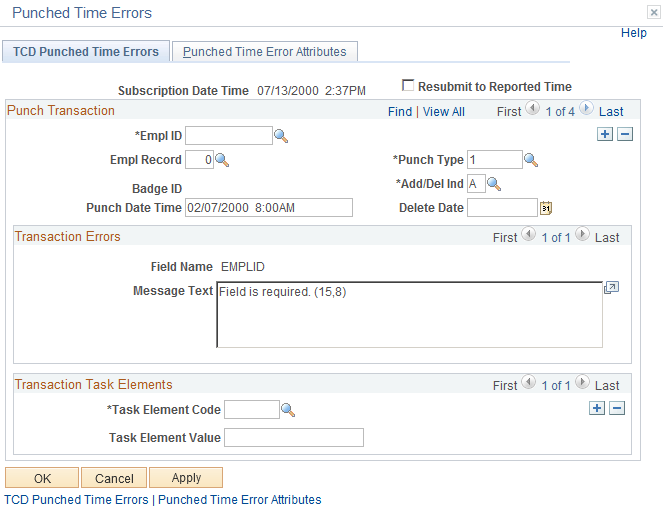
Task: Focus the Task Element Value field
Action: (294, 438)
